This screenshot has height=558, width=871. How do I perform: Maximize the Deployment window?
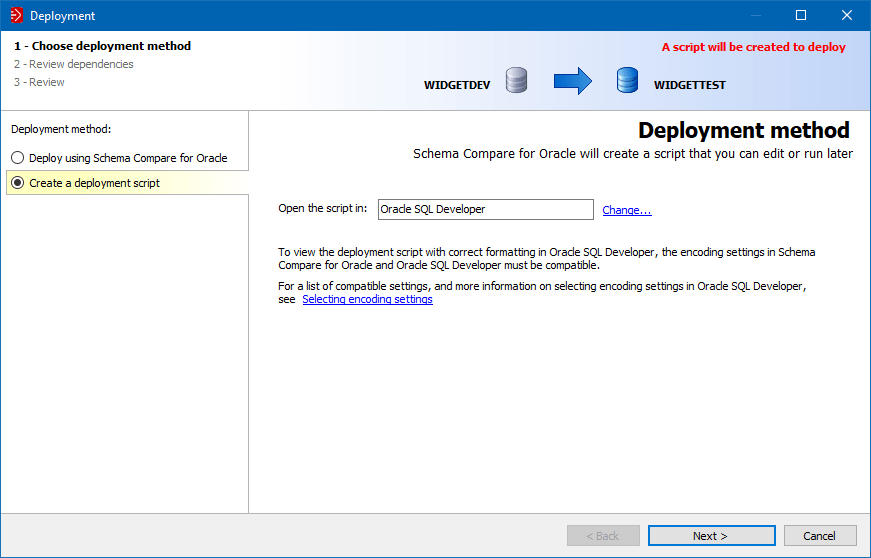point(800,15)
